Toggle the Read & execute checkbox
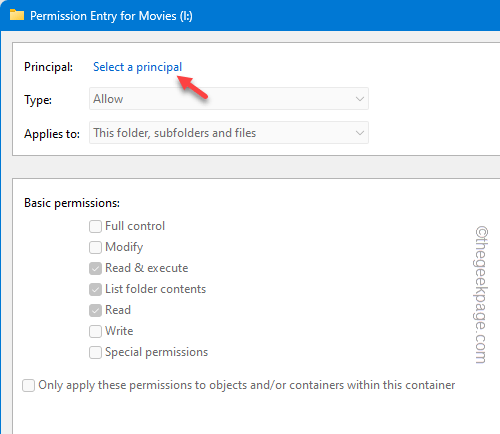Image resolution: width=500 pixels, height=434 pixels. pyautogui.click(x=95, y=268)
